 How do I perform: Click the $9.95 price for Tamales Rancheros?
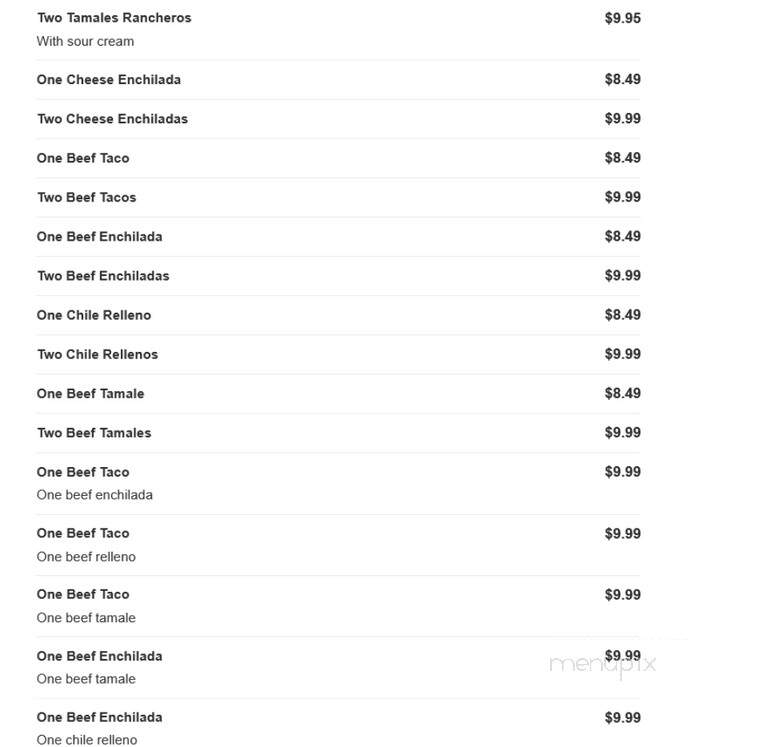[622, 18]
